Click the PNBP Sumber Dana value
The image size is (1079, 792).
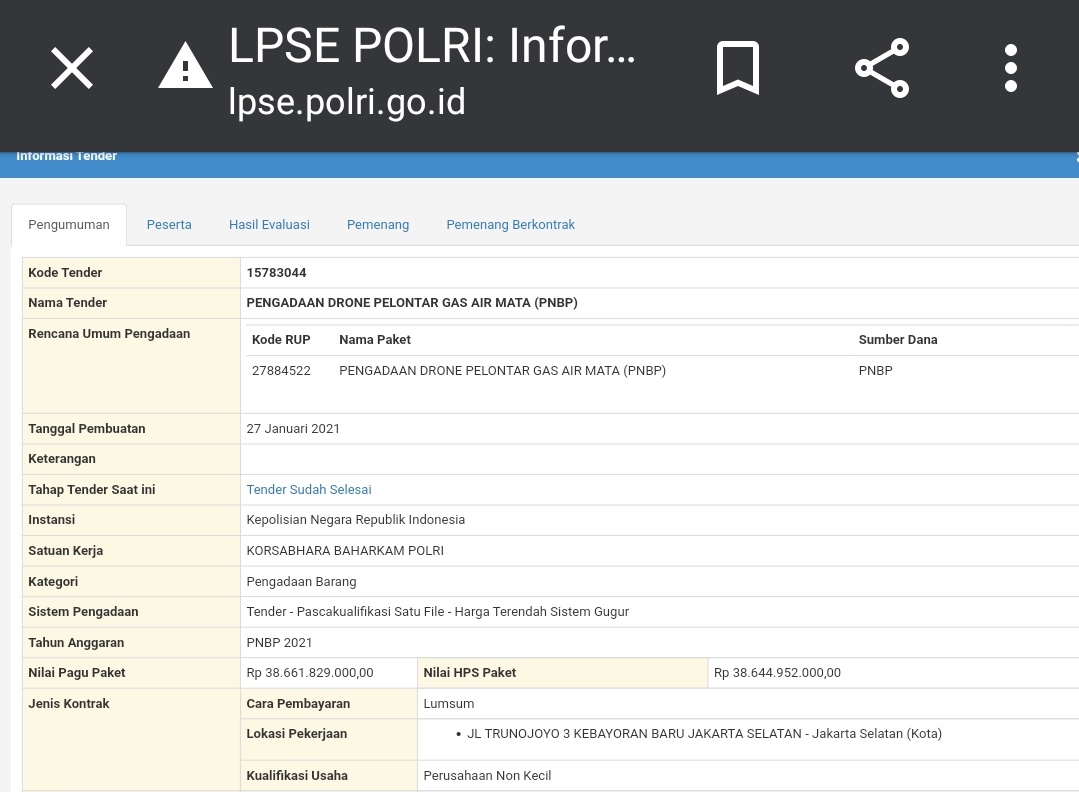click(875, 370)
